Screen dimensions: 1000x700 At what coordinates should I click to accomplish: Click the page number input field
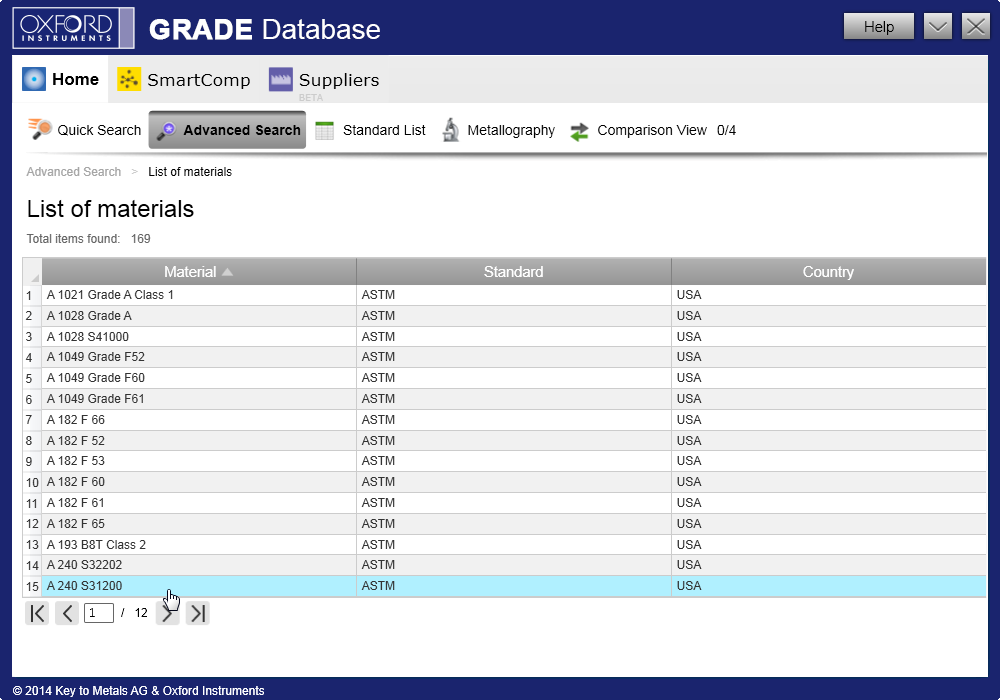click(99, 613)
